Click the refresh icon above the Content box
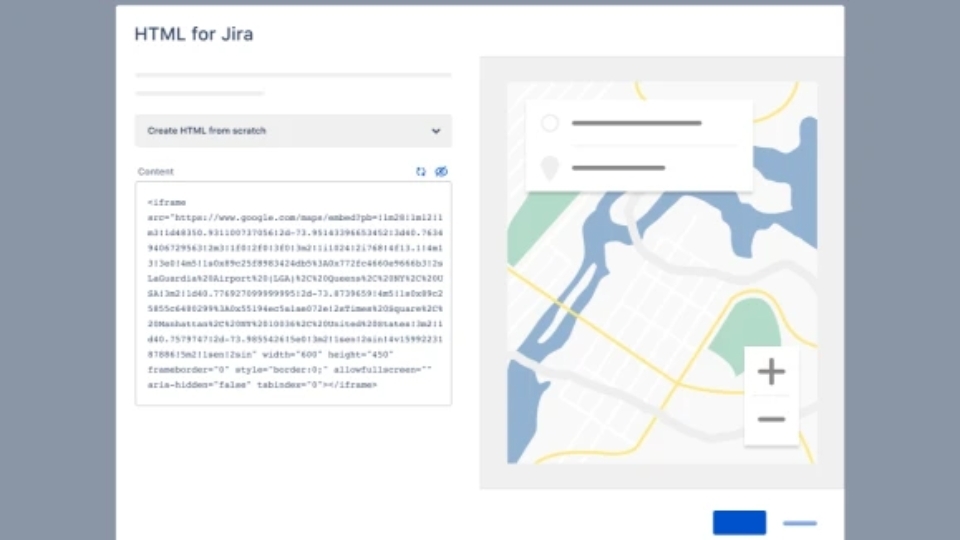The image size is (960, 540). [x=421, y=171]
